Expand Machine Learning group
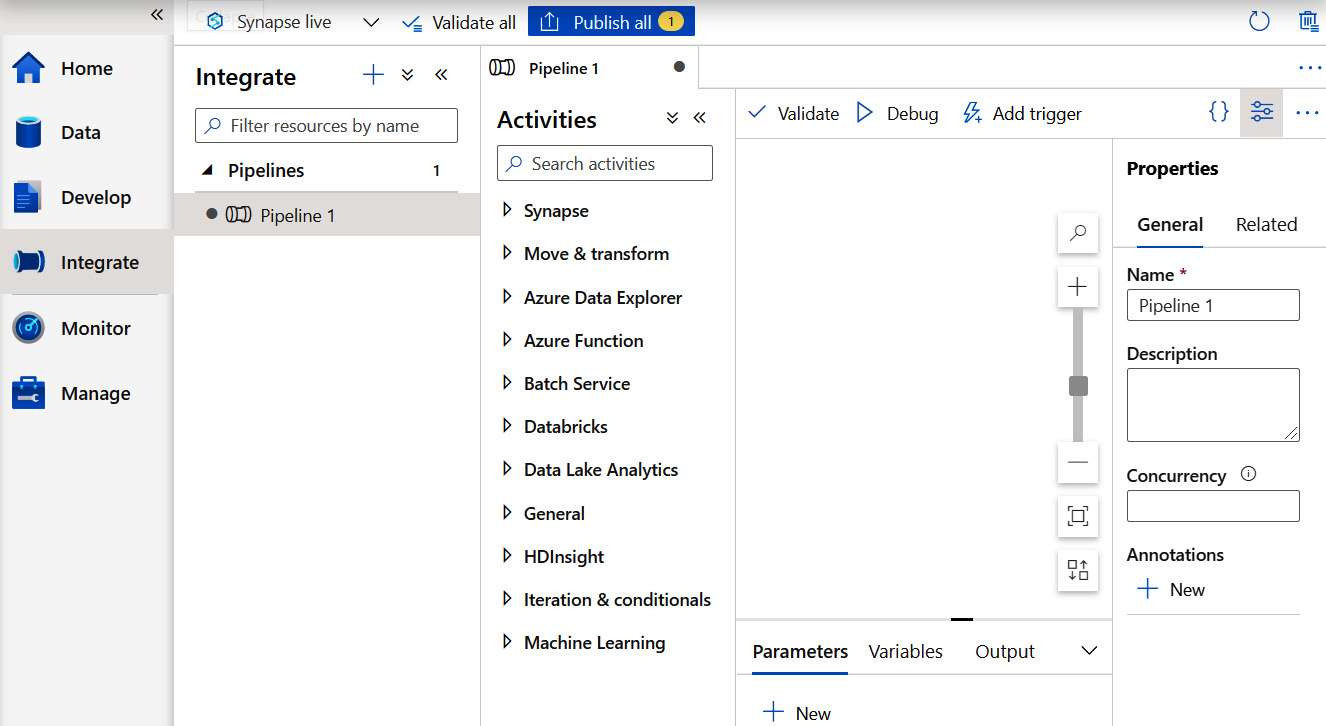The height and width of the screenshot is (726, 1326). tap(507, 642)
